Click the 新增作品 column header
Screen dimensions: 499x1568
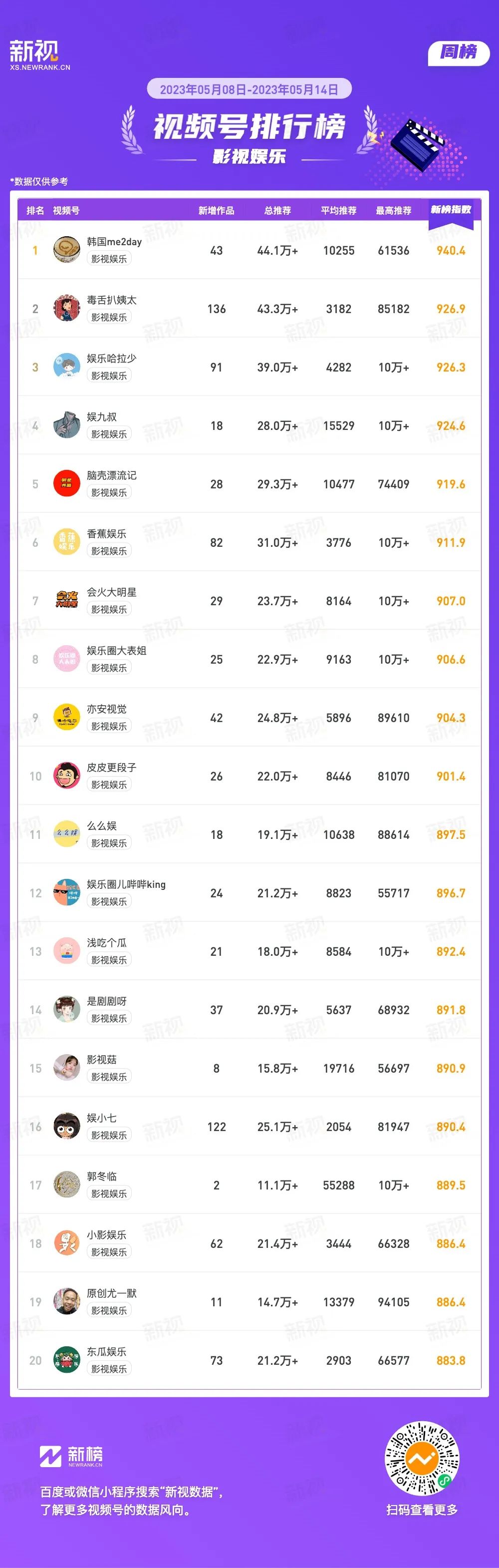tap(216, 211)
